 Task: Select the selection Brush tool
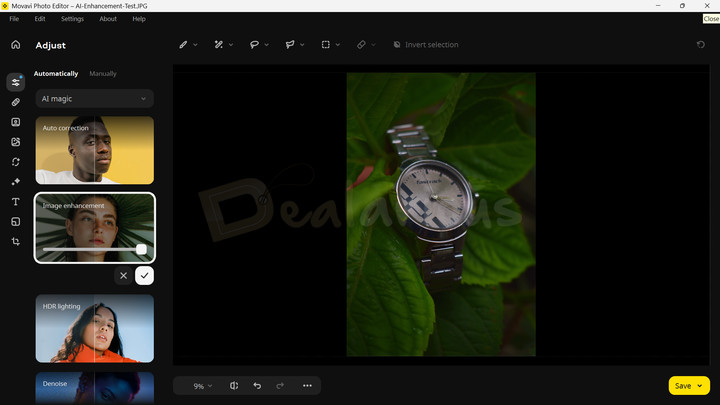[183, 45]
